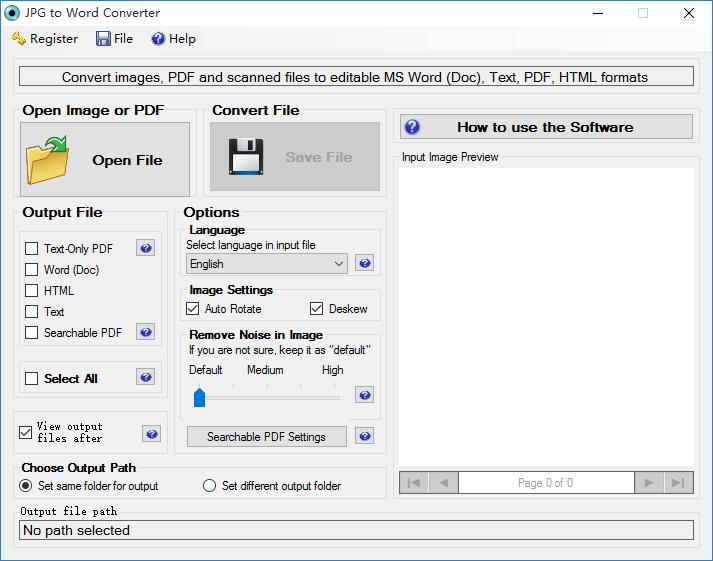Set noise slider to Medium label

[265, 370]
